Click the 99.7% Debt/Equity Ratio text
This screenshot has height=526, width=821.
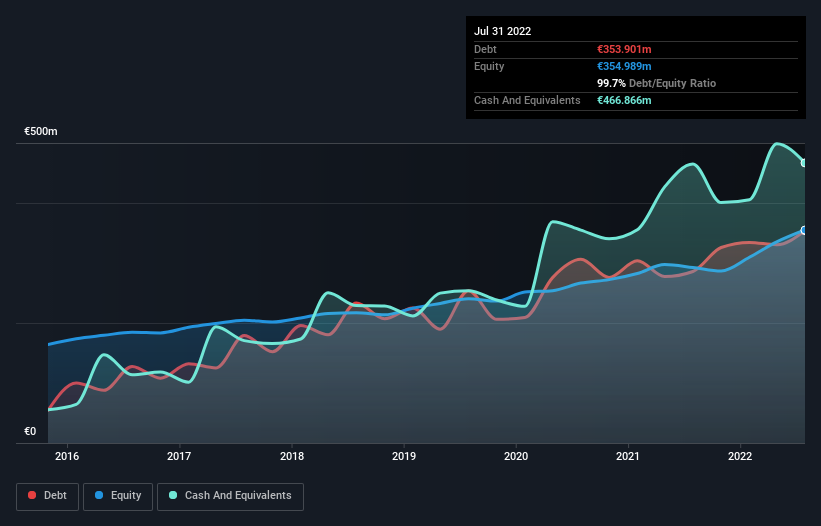[657, 83]
